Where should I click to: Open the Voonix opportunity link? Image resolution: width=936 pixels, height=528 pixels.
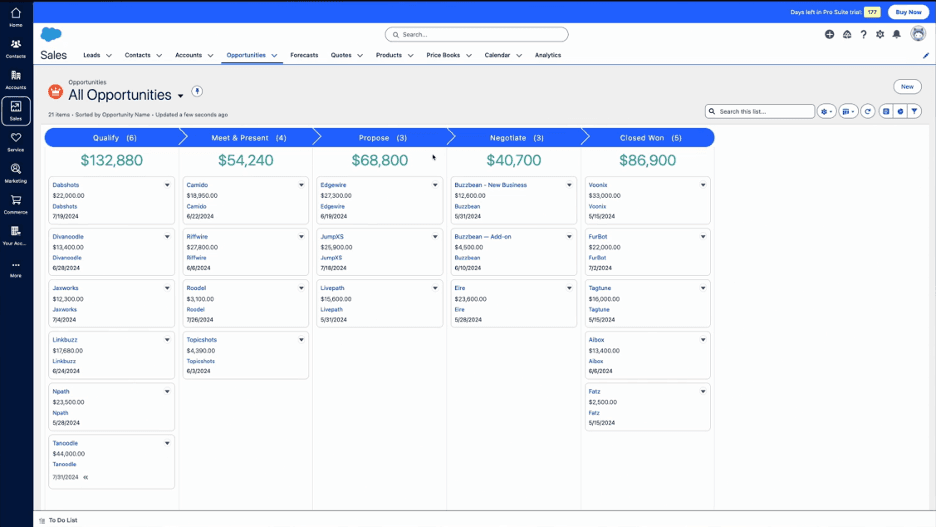click(598, 185)
